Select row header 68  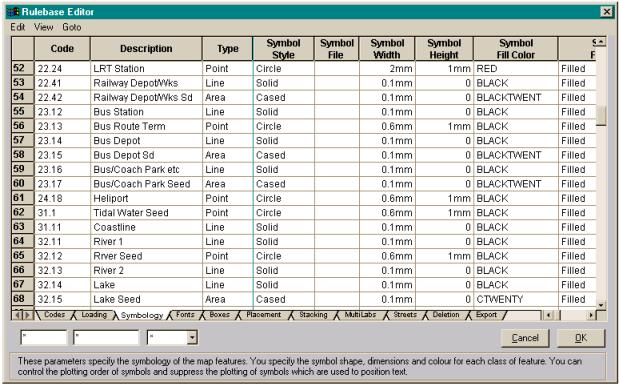(x=23, y=299)
